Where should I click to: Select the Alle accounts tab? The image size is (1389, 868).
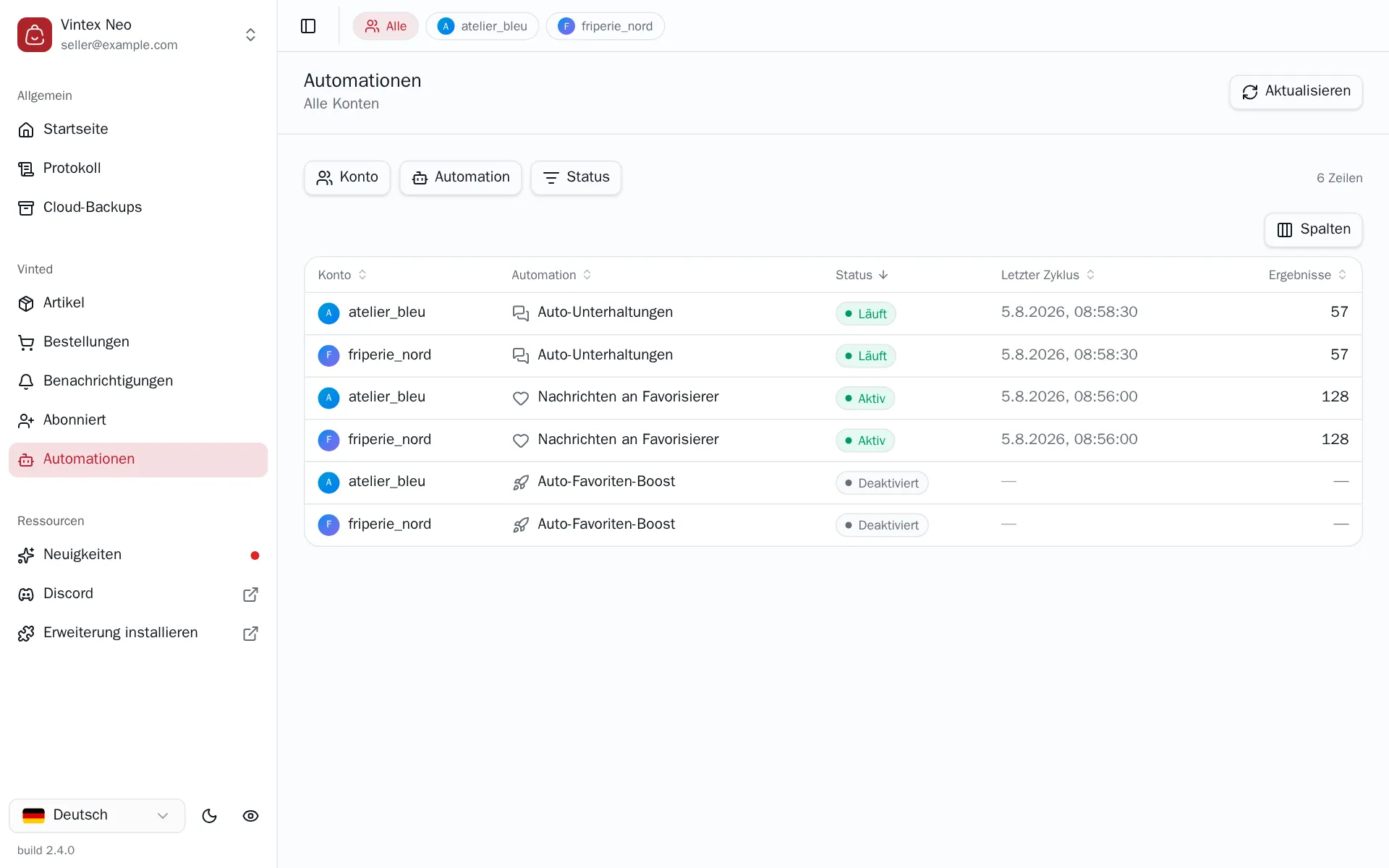(386, 26)
